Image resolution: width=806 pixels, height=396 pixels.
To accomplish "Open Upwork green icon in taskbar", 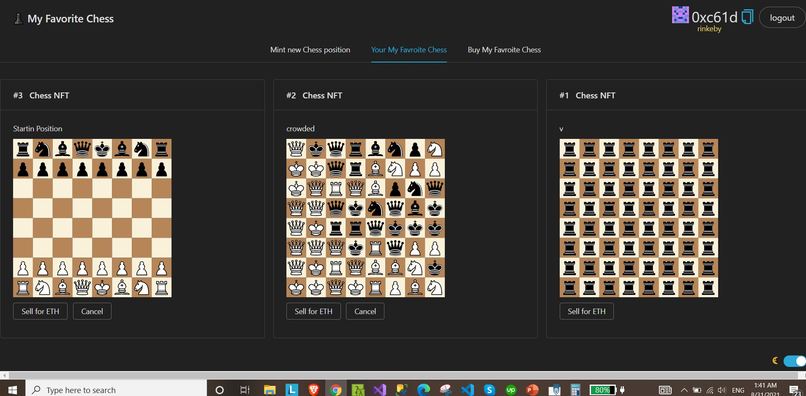I will (511, 390).
